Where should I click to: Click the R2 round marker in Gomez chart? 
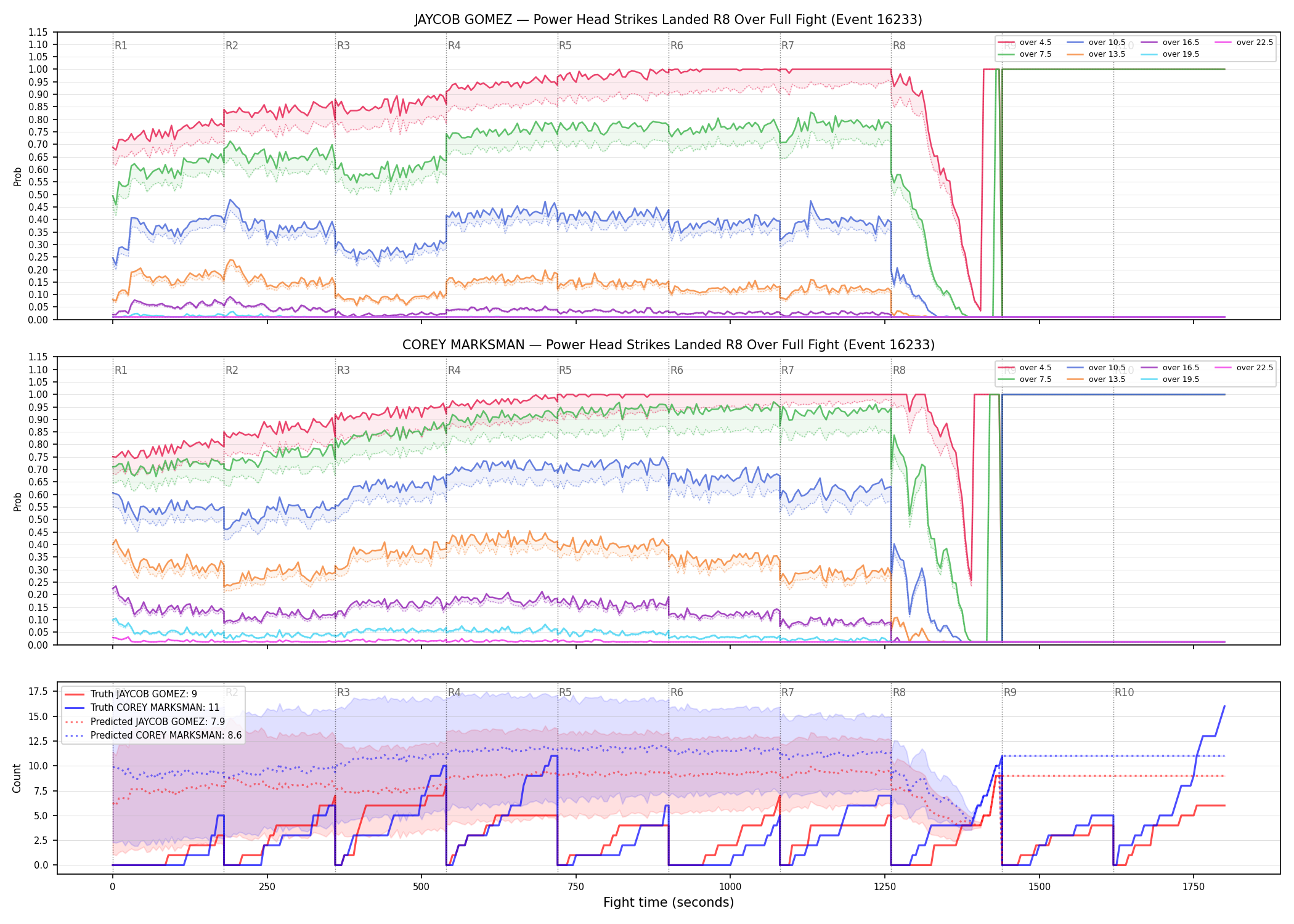pyautogui.click(x=232, y=46)
